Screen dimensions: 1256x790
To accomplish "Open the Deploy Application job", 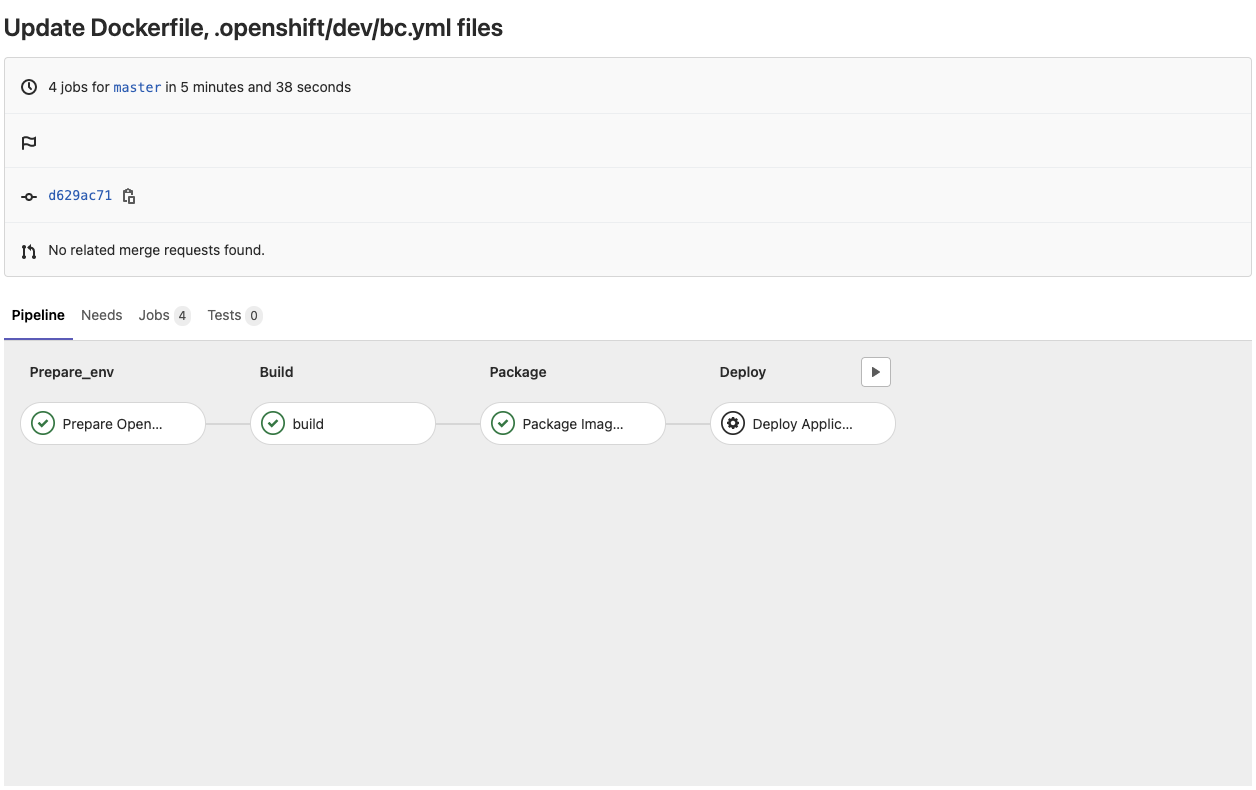I will click(803, 424).
